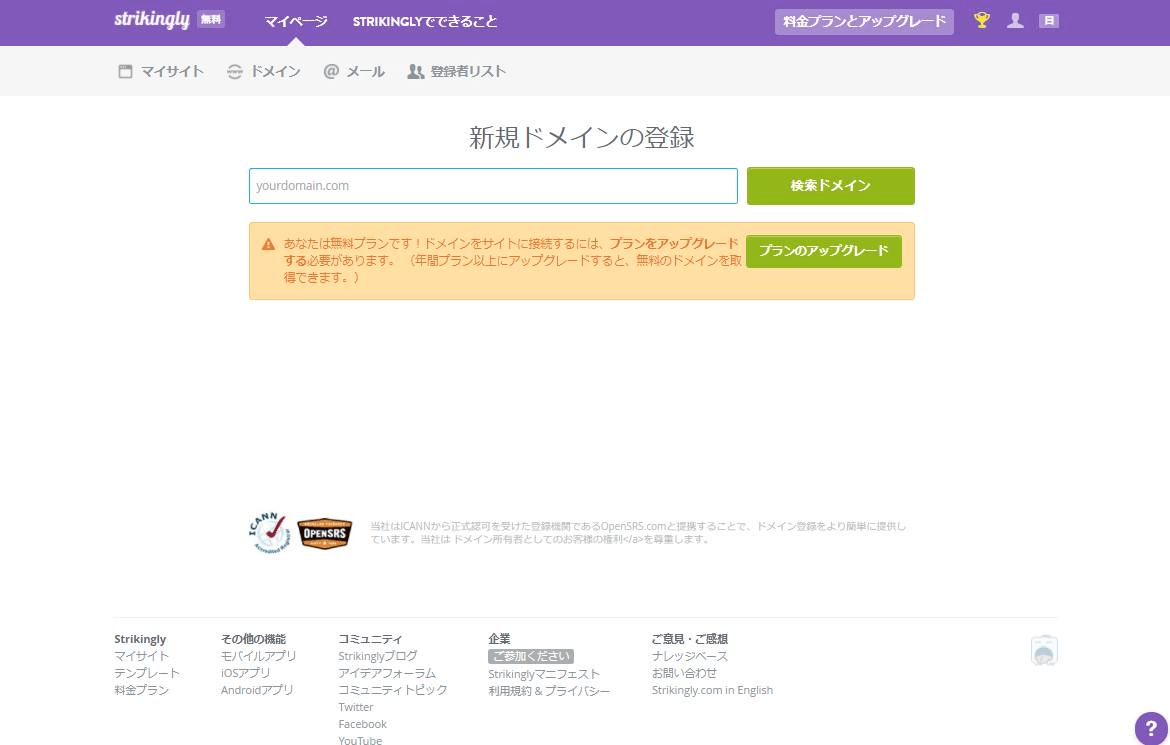Open the chat support bubble bottom right

coord(1044,650)
